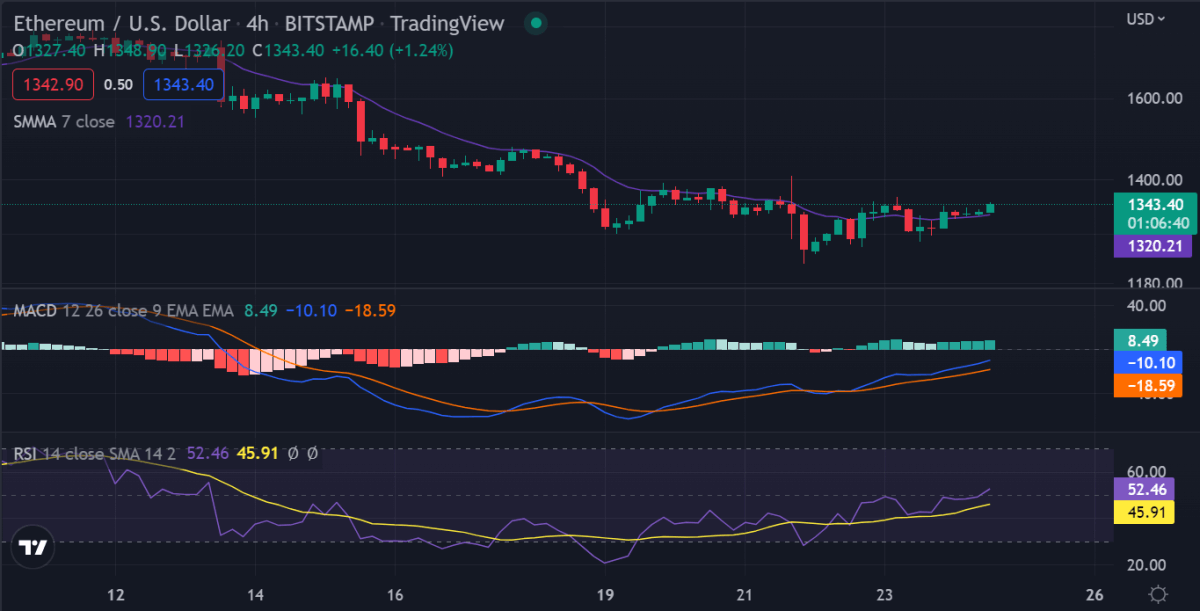Click the date label 26 on time axis
Image resolution: width=1200 pixels, height=611 pixels.
[x=1094, y=593]
